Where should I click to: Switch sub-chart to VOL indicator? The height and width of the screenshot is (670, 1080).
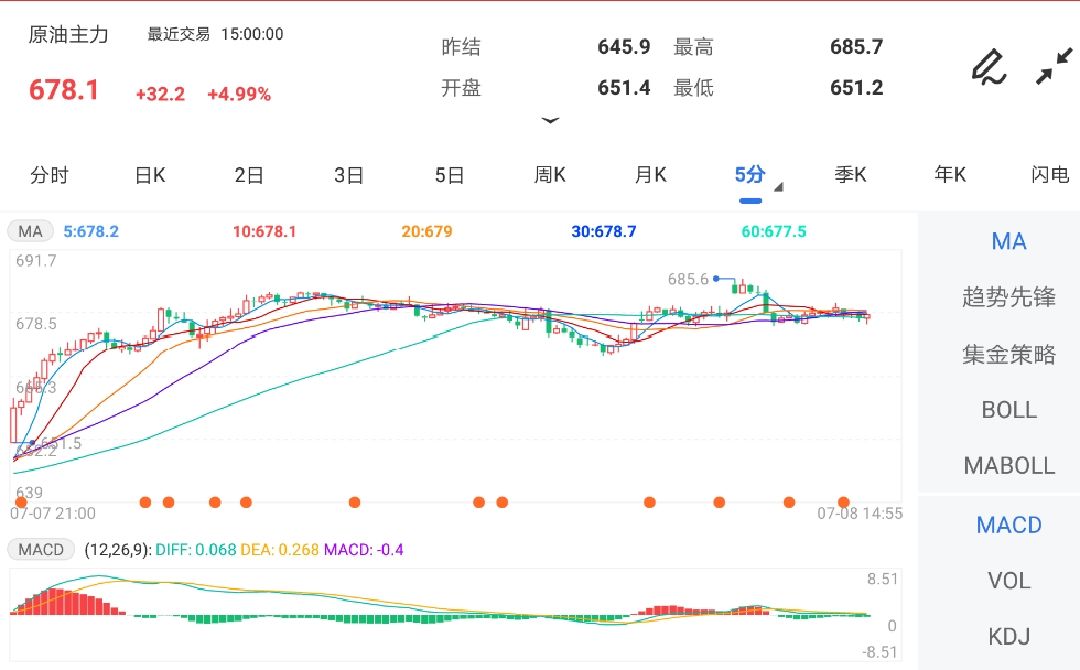(x=1008, y=581)
